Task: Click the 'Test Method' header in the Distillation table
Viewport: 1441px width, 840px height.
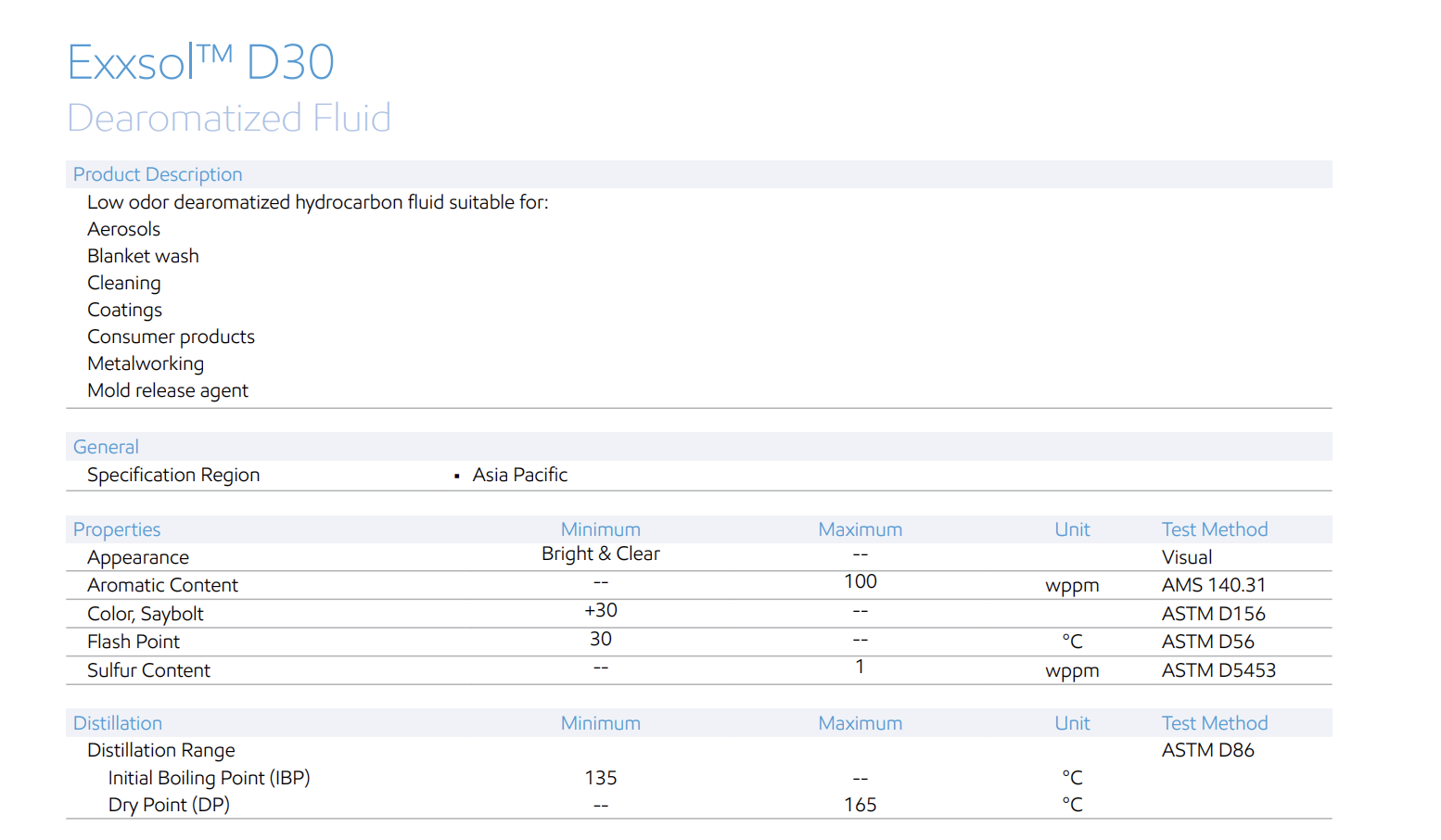Action: tap(1215, 723)
